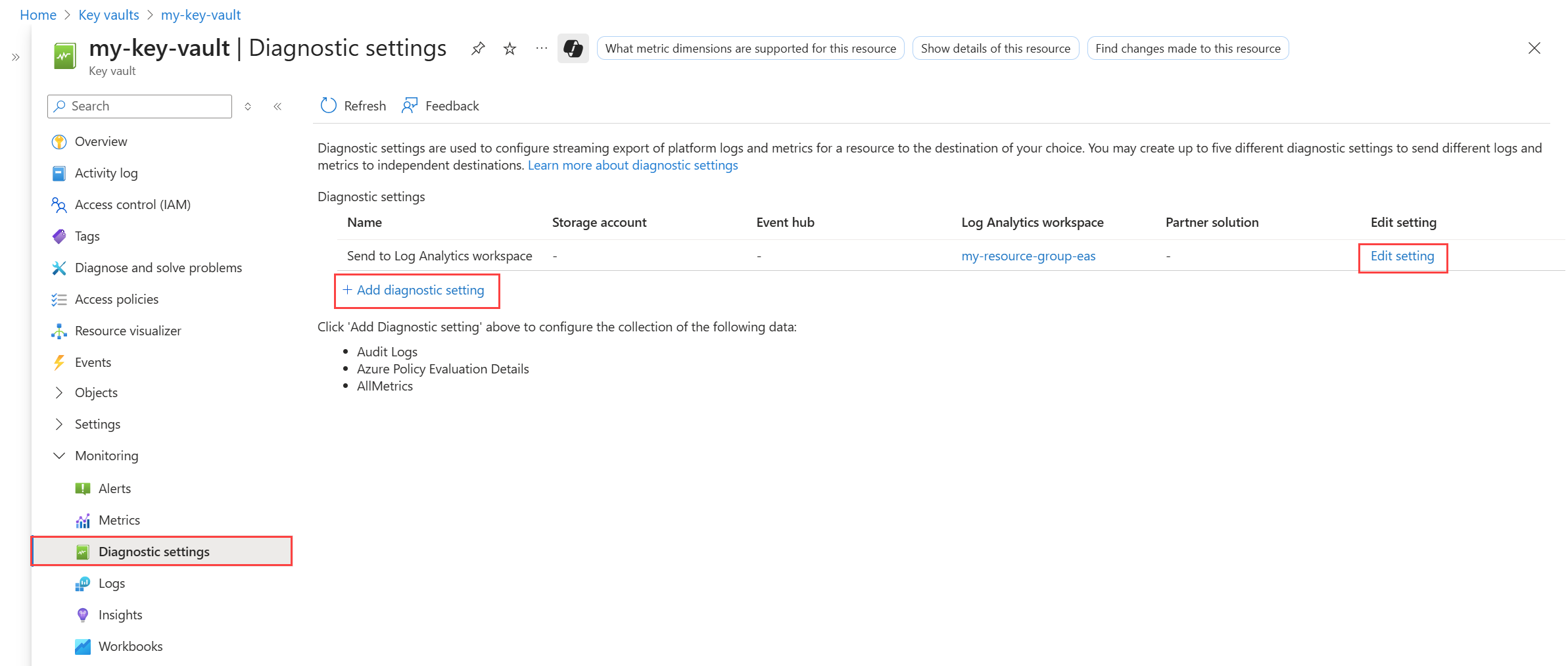
Task: Go to Logs under Monitoring
Action: (111, 583)
